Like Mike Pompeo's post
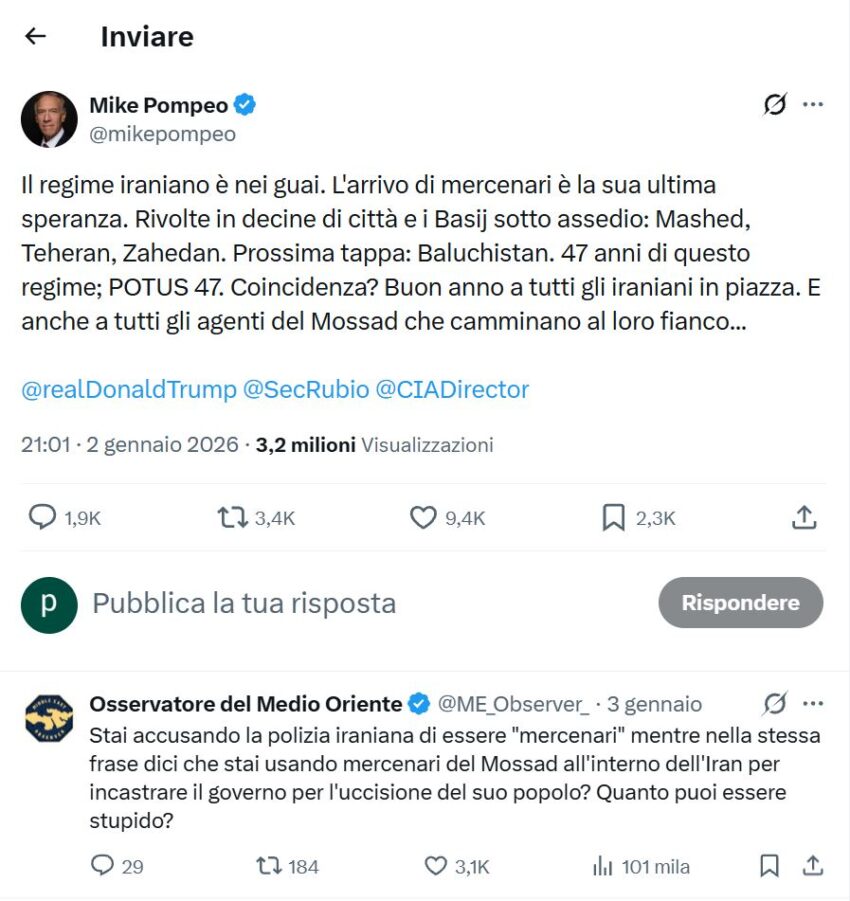 pyautogui.click(x=423, y=517)
